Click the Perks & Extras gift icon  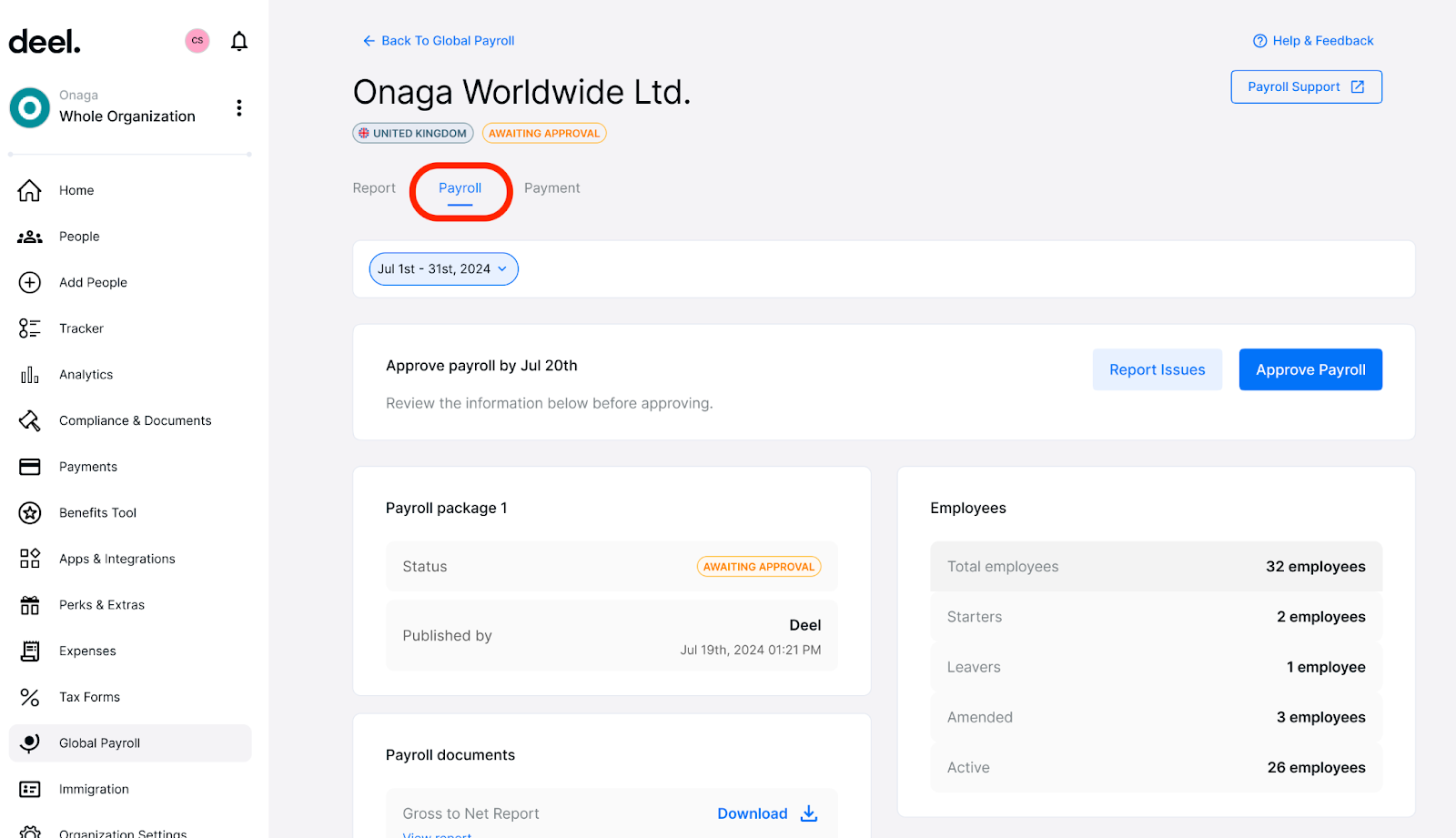coord(30,605)
